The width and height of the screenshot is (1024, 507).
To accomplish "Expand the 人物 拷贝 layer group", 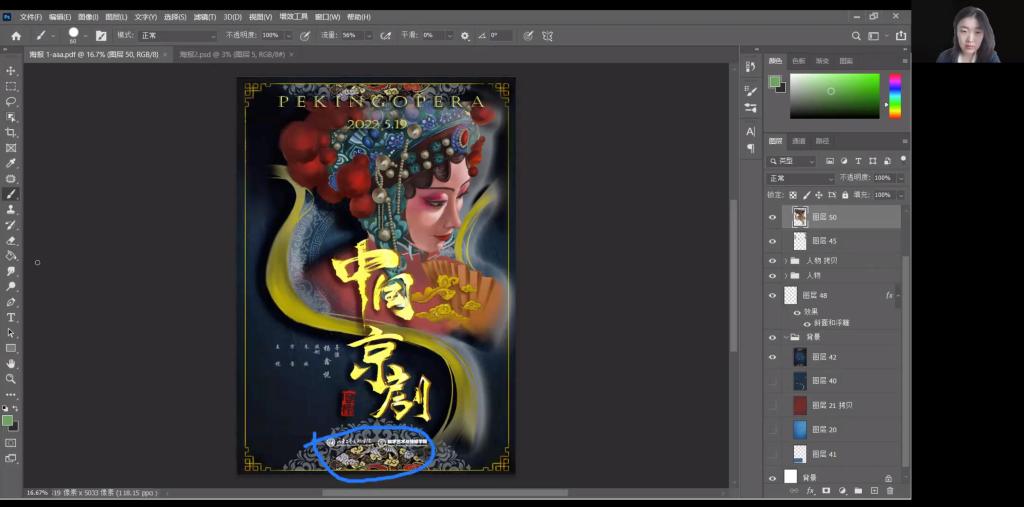I will pos(785,261).
